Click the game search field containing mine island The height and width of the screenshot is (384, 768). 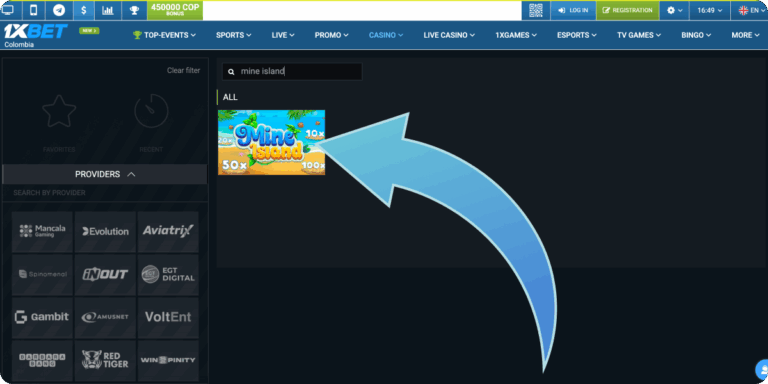(x=292, y=72)
